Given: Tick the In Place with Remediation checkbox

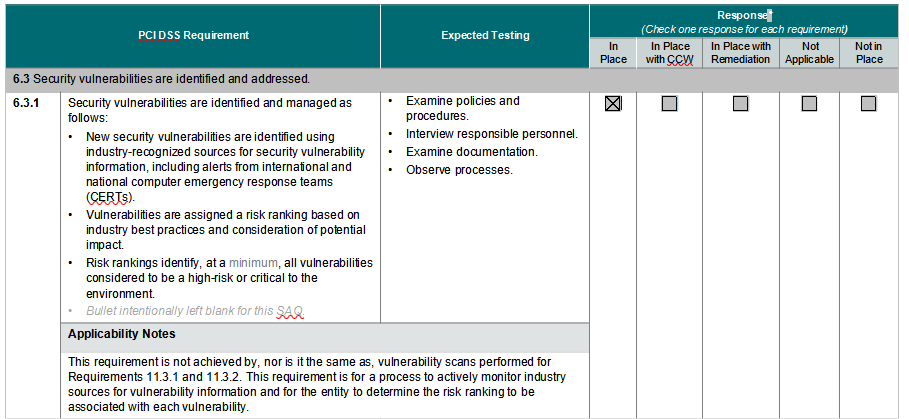Looking at the screenshot, I should click(740, 104).
